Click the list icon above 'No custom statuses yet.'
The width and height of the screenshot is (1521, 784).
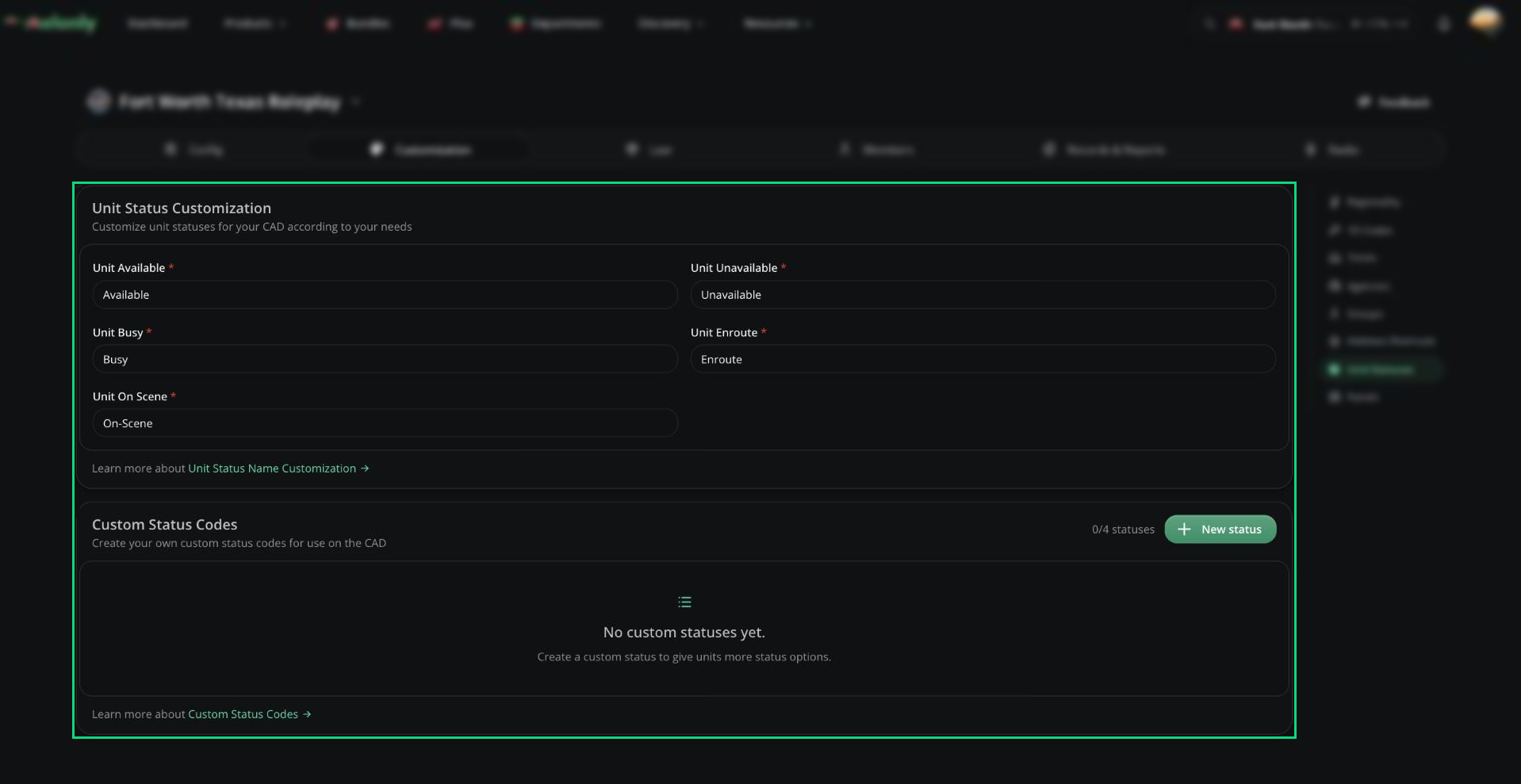click(x=684, y=602)
